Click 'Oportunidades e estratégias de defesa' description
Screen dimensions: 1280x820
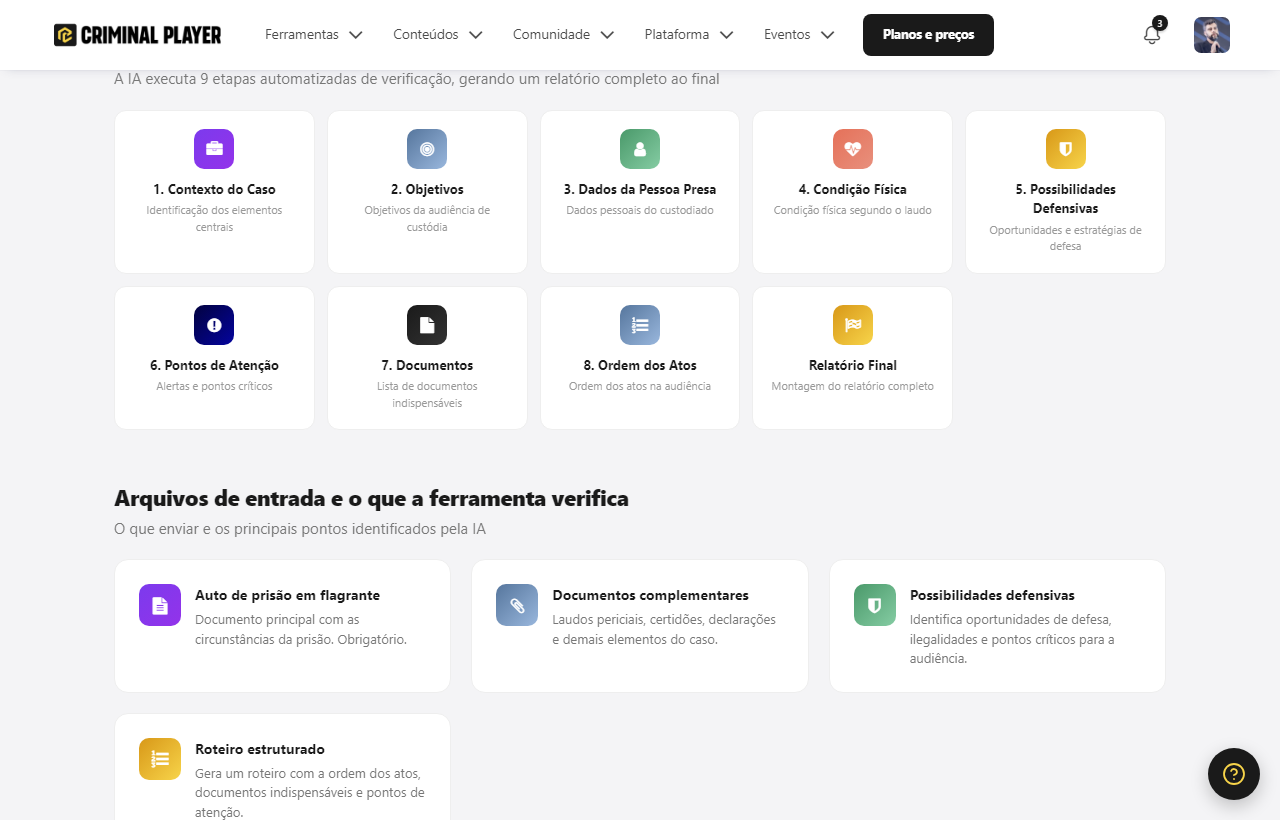(x=1066, y=238)
